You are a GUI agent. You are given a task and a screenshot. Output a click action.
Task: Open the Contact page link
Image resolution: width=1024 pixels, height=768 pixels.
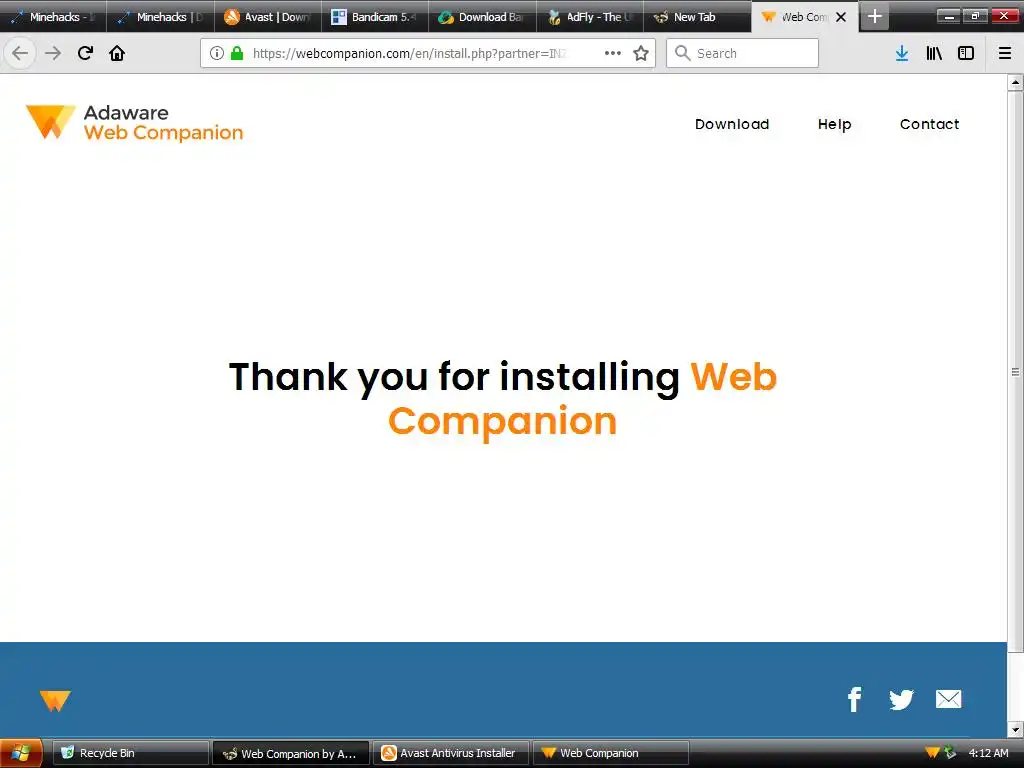tap(929, 124)
